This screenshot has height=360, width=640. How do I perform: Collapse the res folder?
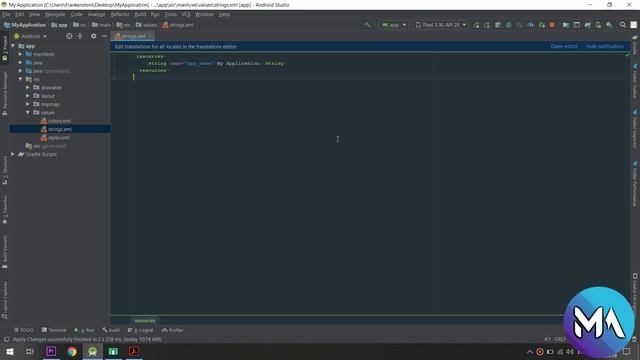coord(20,79)
